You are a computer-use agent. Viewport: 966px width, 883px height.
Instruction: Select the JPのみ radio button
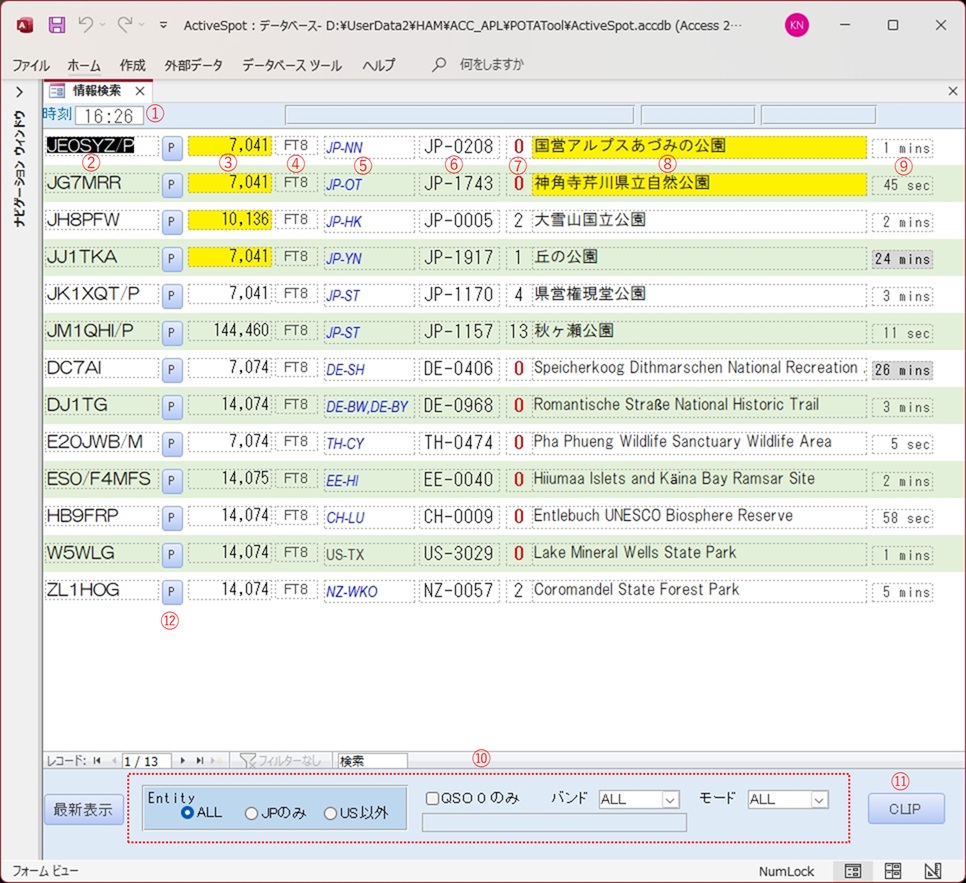pos(253,813)
